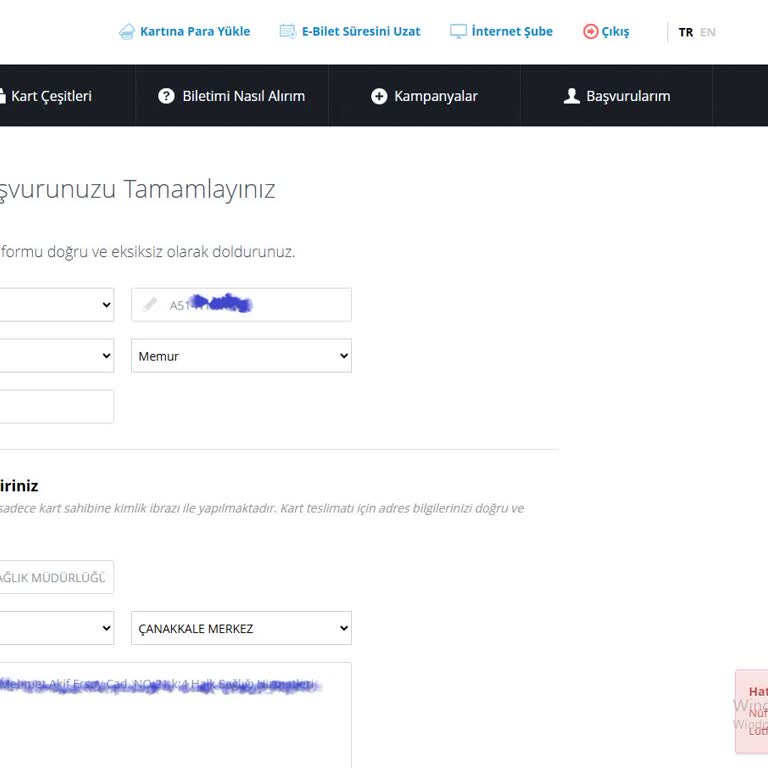Expand the dropdown left of ÇANAKKALE MERKEZ
Screen dimensions: 768x768
[55, 628]
